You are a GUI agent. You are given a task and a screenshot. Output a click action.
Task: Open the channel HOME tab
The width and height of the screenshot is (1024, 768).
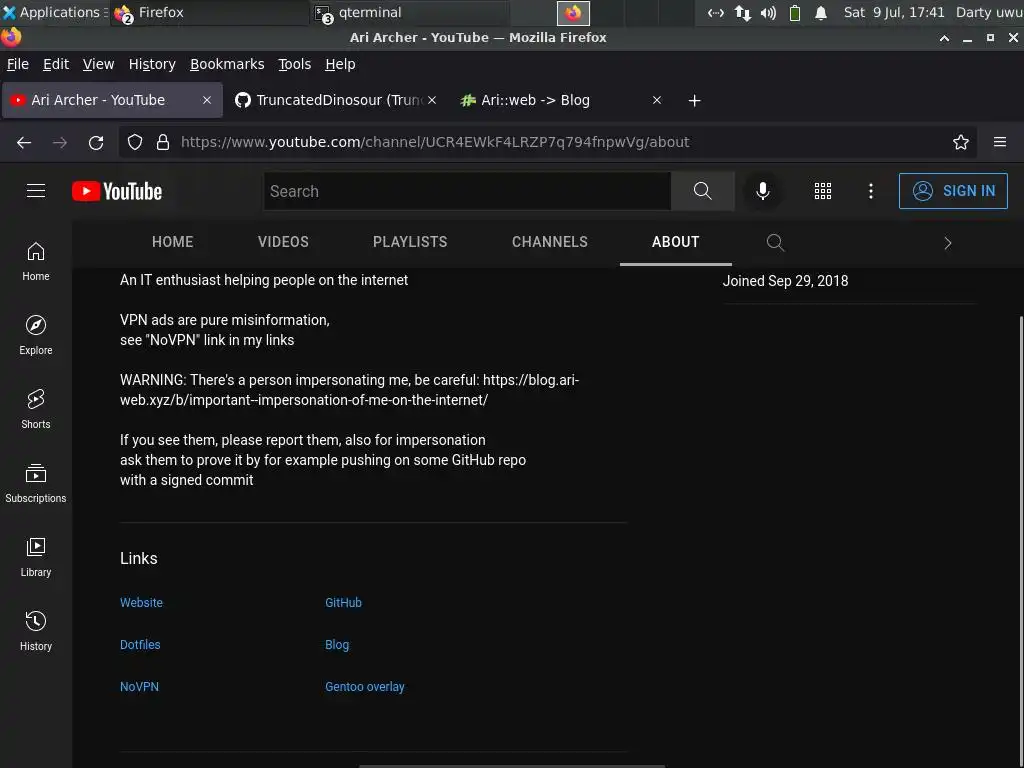coord(172,242)
